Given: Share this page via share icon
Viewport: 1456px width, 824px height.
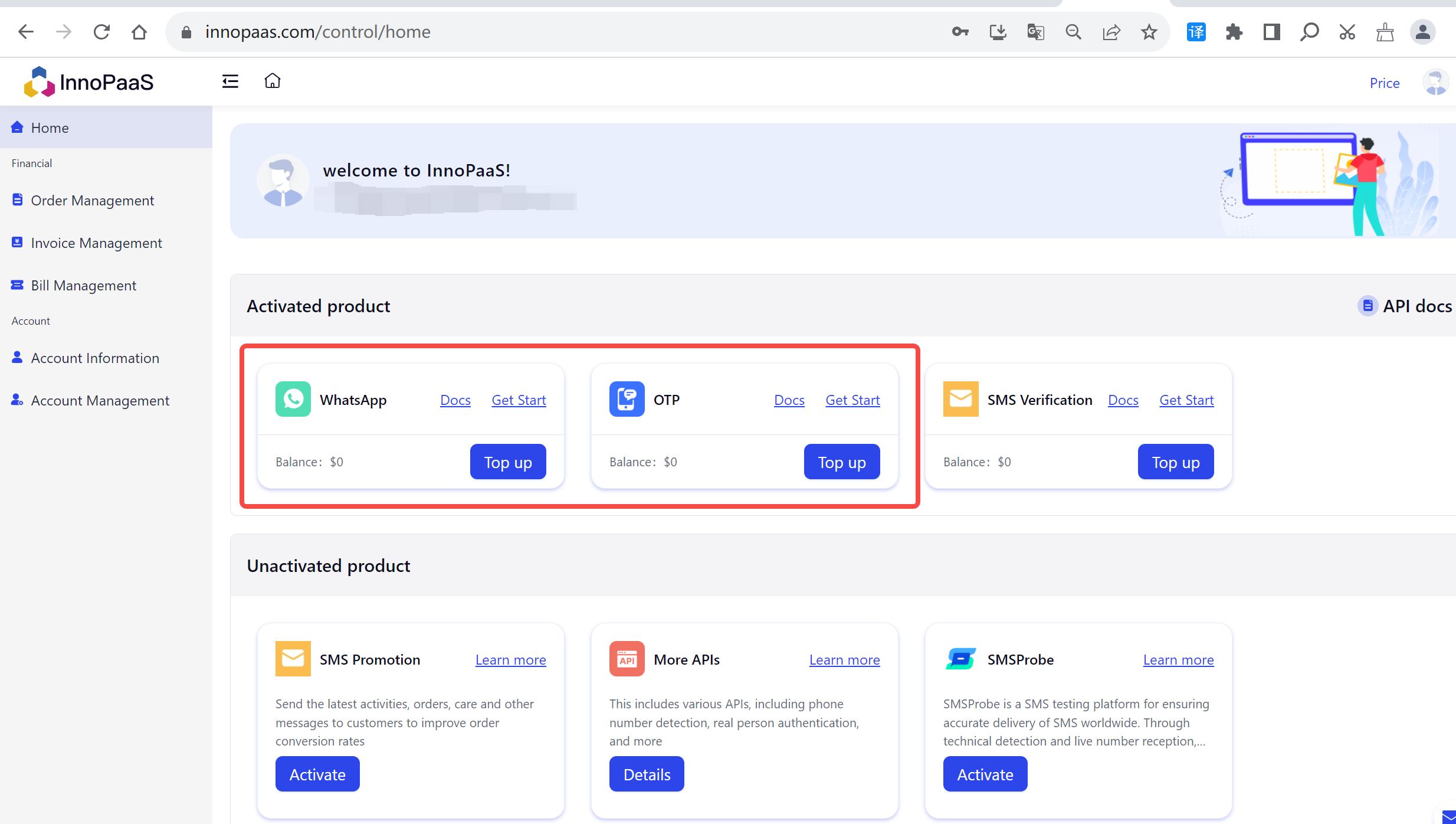Looking at the screenshot, I should click(x=1111, y=32).
